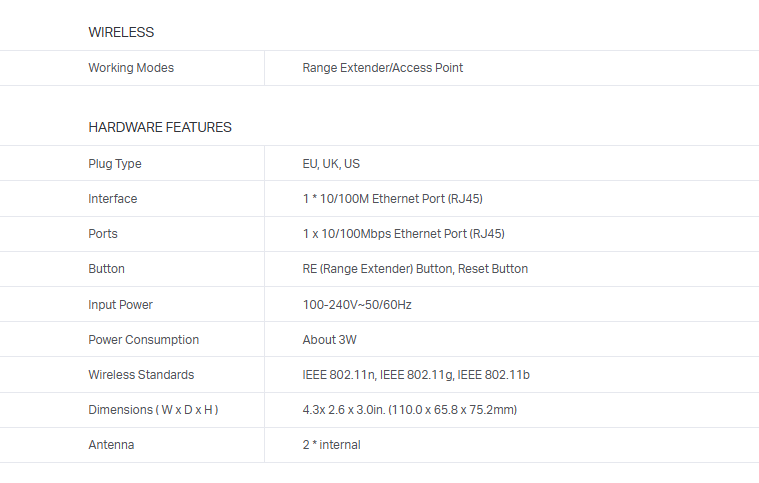The width and height of the screenshot is (759, 483).
Task: Click the Range Extender/Access Point value
Action: tap(382, 68)
